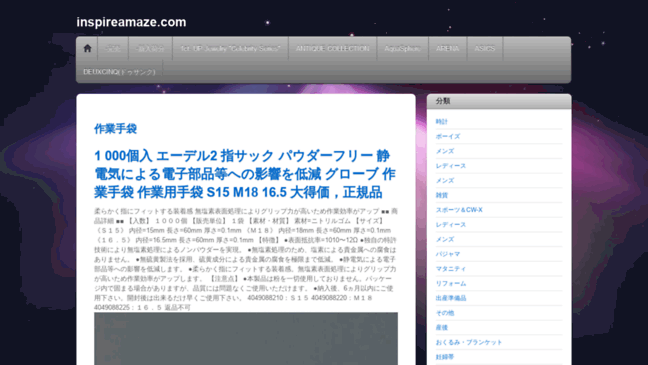Screen dimensions: 648x365
Task: Open the 産後 category link
Action: [x=441, y=327]
